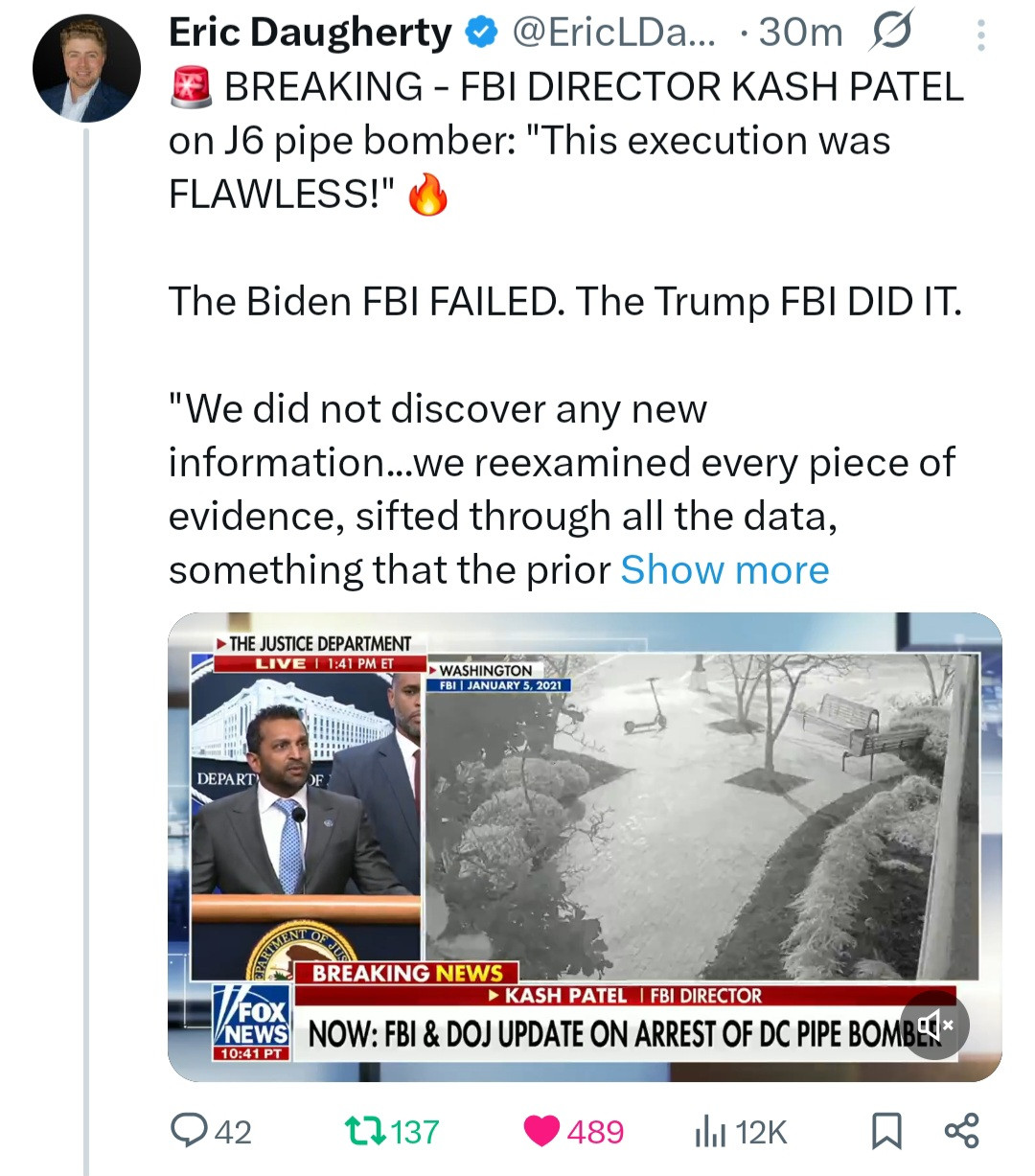Click the 30m post timestamp

point(801,34)
